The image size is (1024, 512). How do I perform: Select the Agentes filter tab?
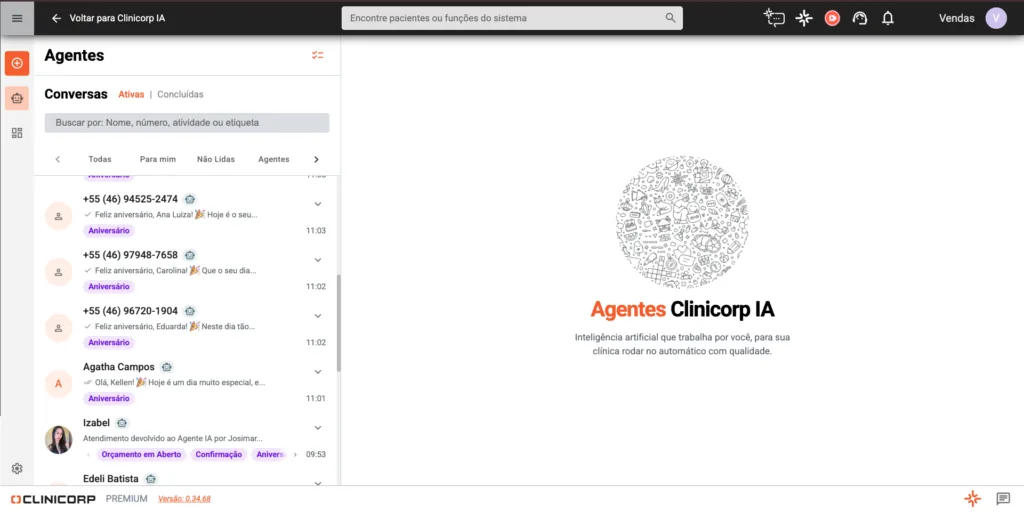274,159
